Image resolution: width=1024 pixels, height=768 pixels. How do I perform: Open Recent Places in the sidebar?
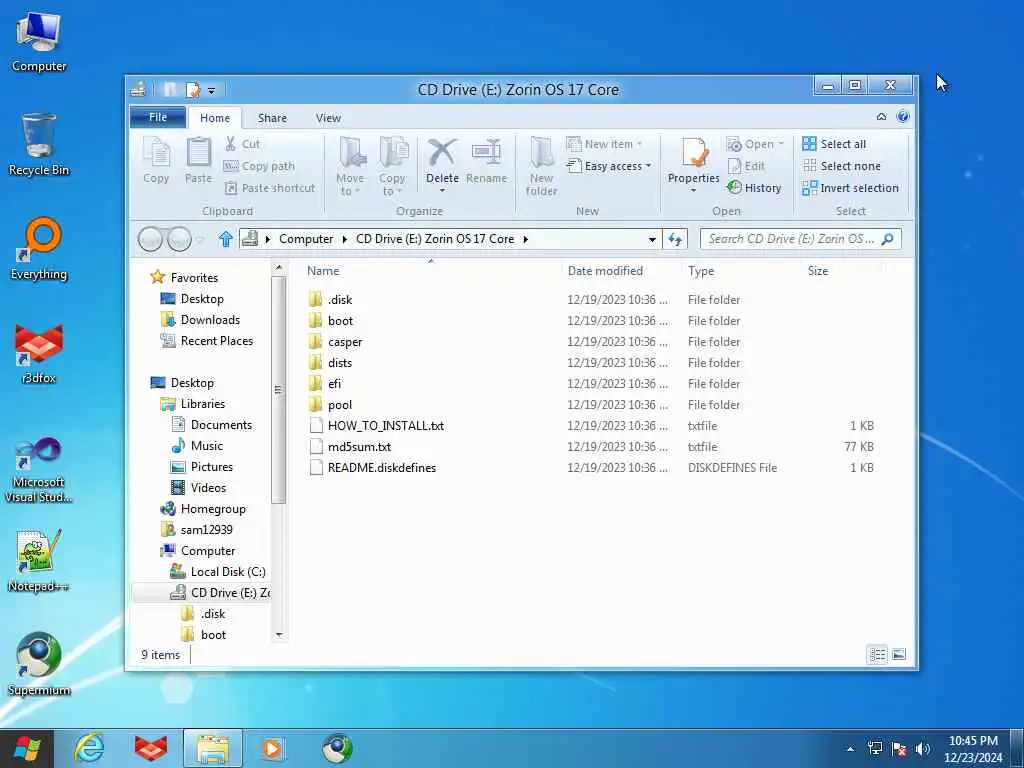click(x=206, y=341)
